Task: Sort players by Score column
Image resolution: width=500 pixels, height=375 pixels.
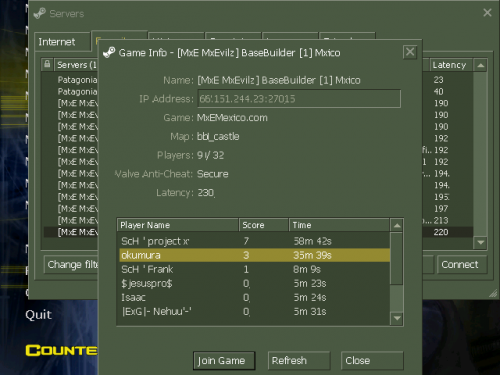Action: click(264, 225)
